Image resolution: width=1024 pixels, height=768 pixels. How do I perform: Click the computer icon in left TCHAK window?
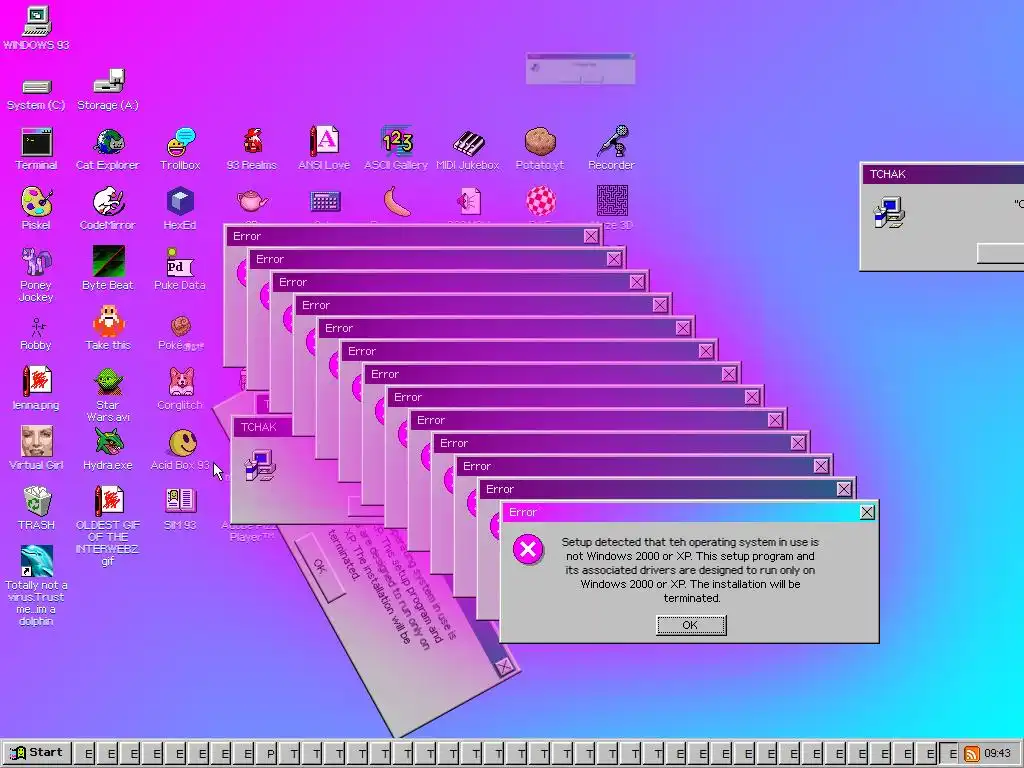click(260, 465)
